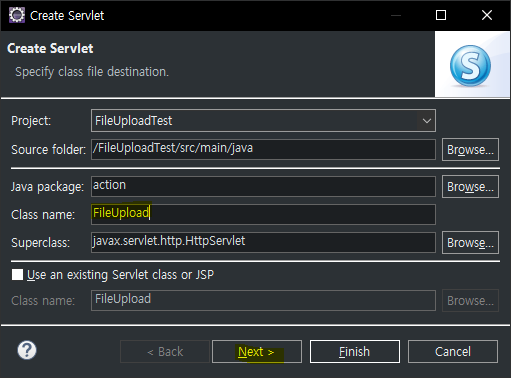
Task: Click the 'Project:' label
Action: (x=31, y=121)
